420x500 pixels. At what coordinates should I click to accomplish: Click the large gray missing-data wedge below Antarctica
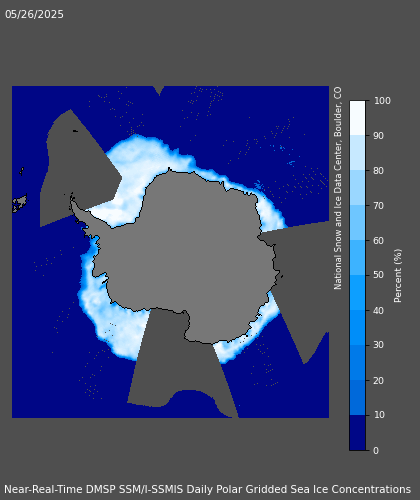180,360
